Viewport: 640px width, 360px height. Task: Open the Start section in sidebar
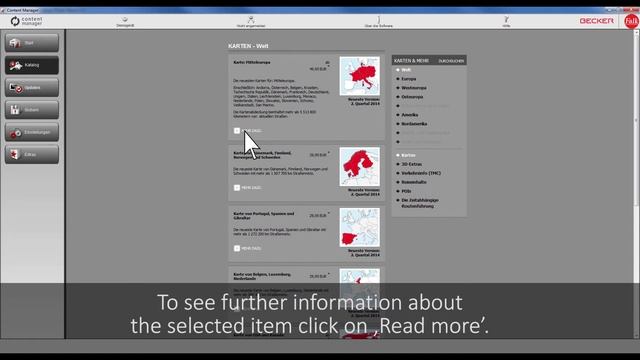(32, 43)
